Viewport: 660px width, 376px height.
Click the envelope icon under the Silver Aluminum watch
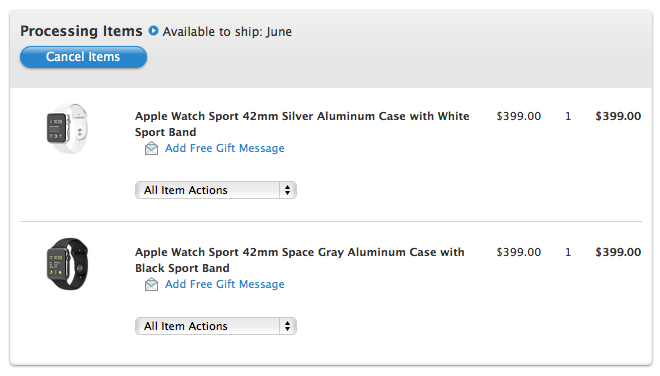click(x=151, y=149)
